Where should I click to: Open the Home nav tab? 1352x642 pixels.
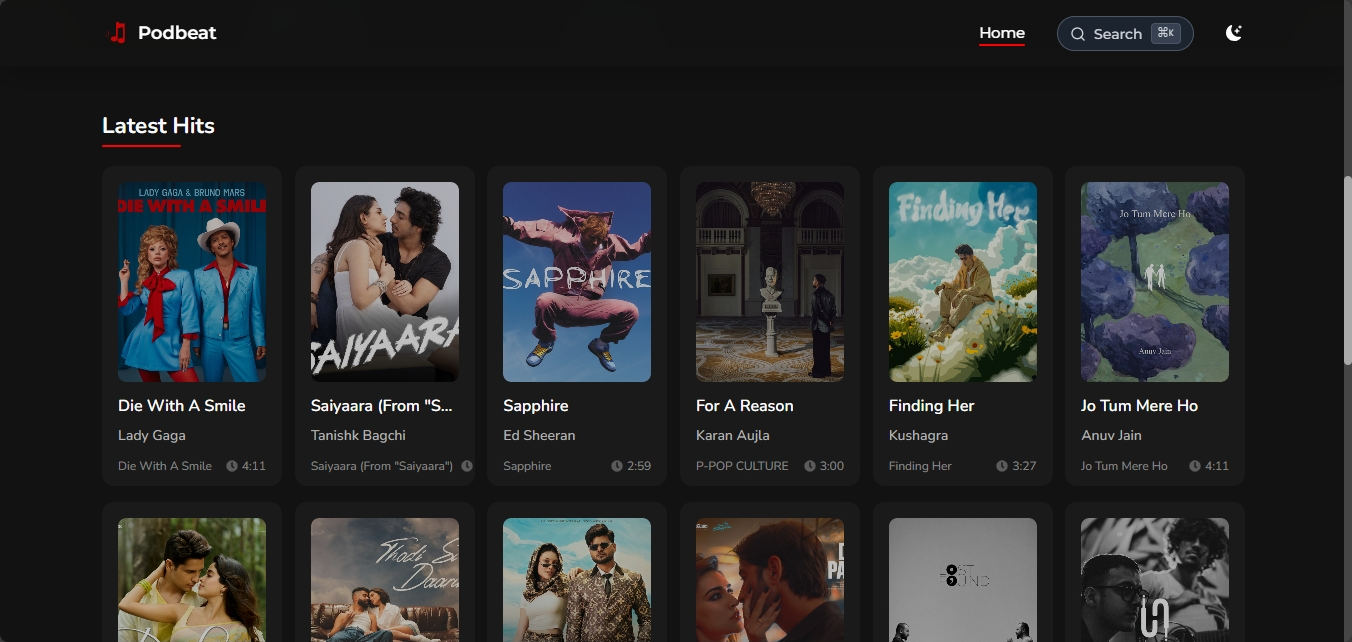(1002, 33)
